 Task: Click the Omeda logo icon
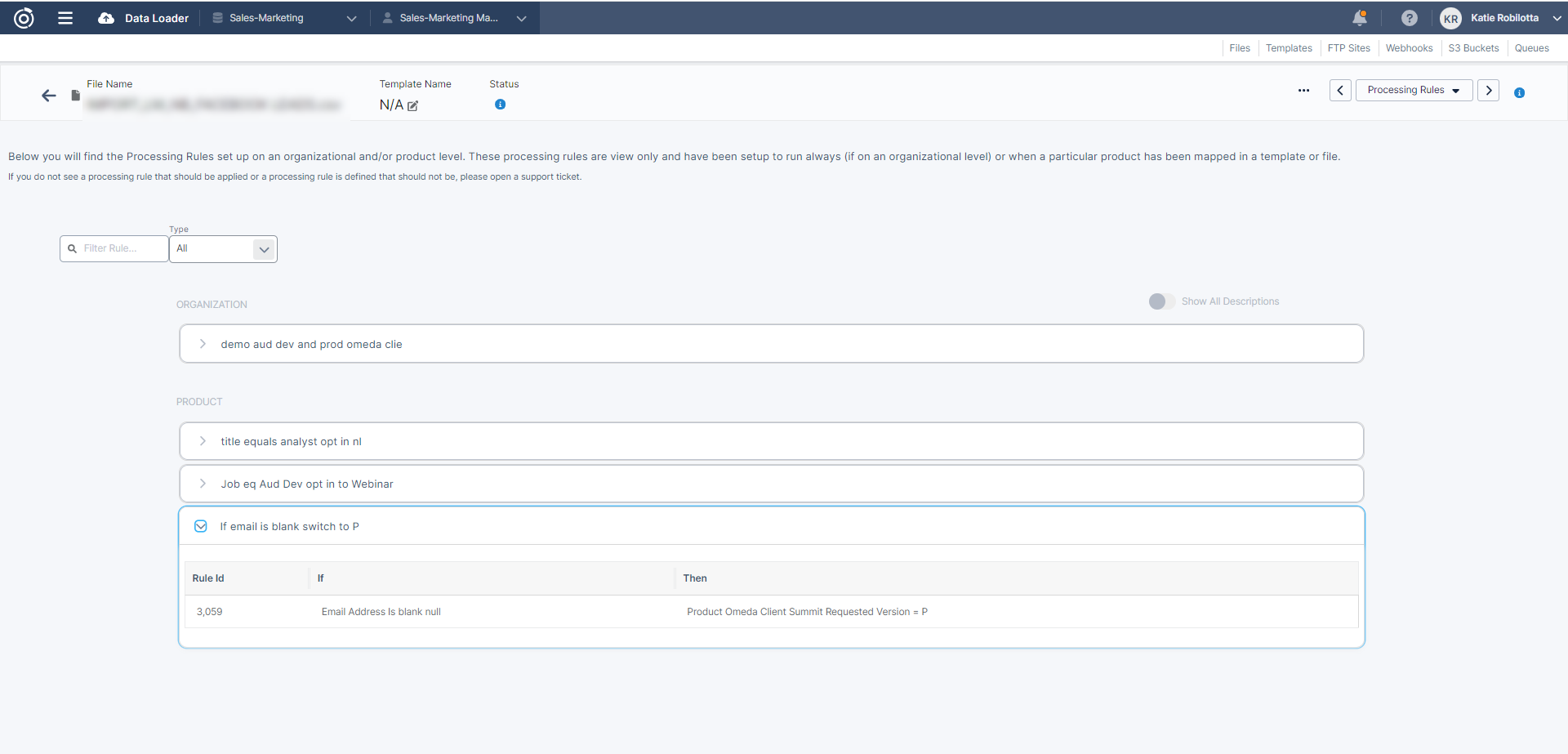(x=24, y=18)
